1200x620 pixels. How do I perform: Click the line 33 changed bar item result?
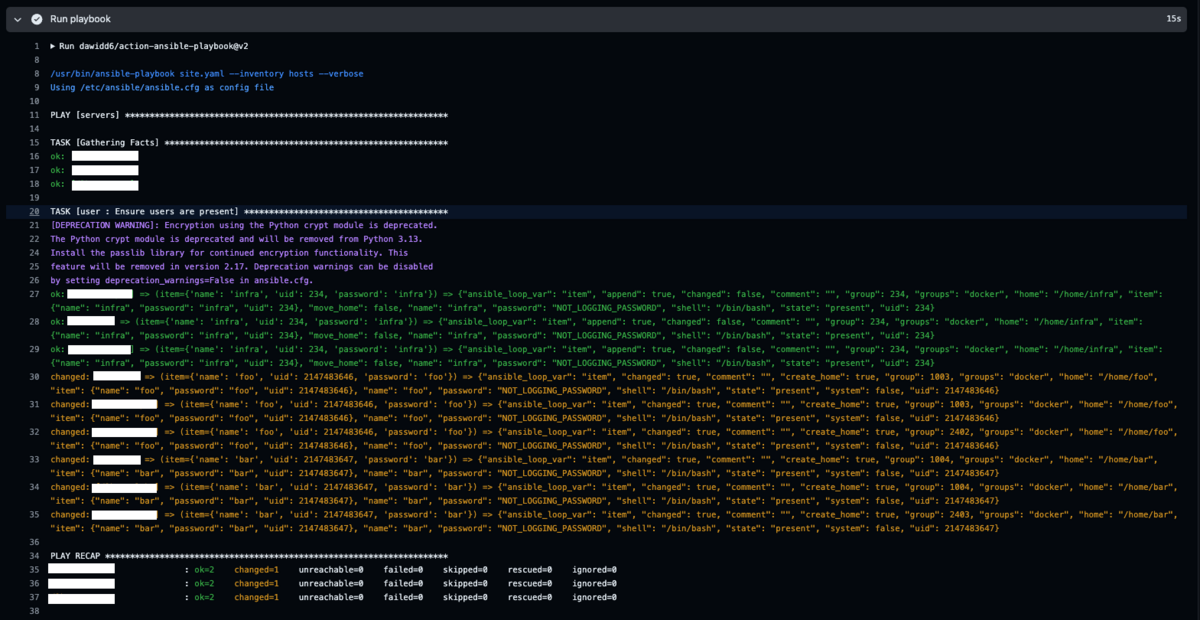(x=605, y=466)
